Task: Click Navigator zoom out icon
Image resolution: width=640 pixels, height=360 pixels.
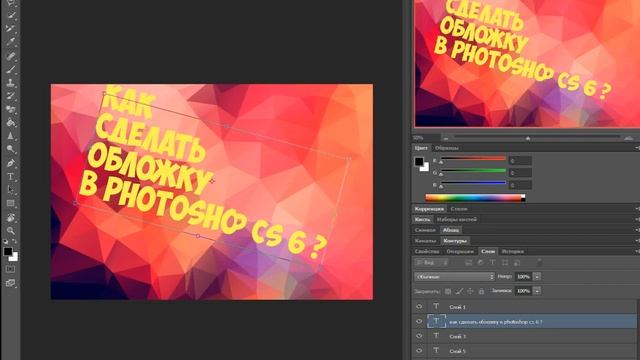Action: point(446,138)
